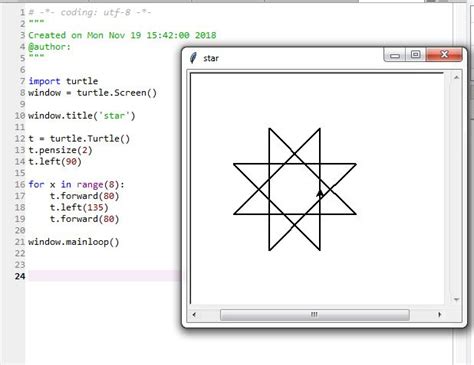Click the feather icon in star window

[x=193, y=58]
